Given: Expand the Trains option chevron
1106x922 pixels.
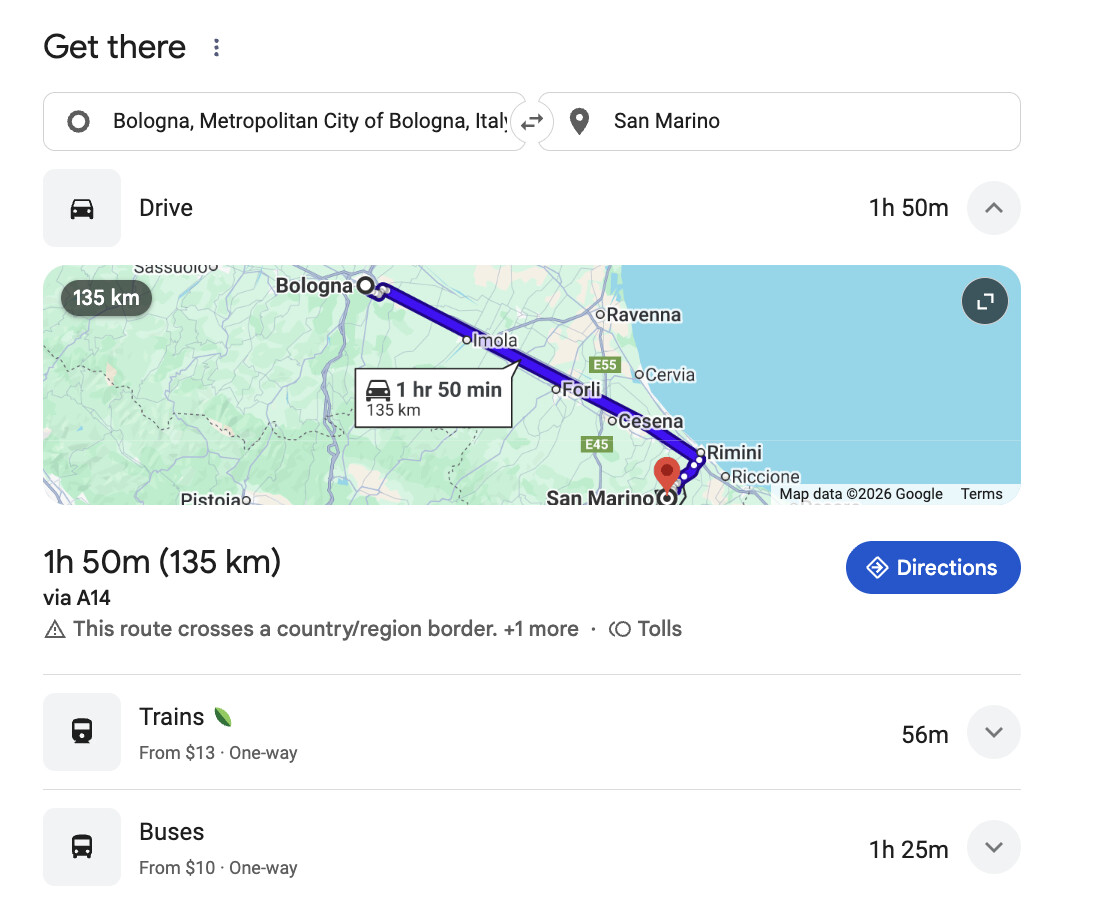Looking at the screenshot, I should coord(993,732).
